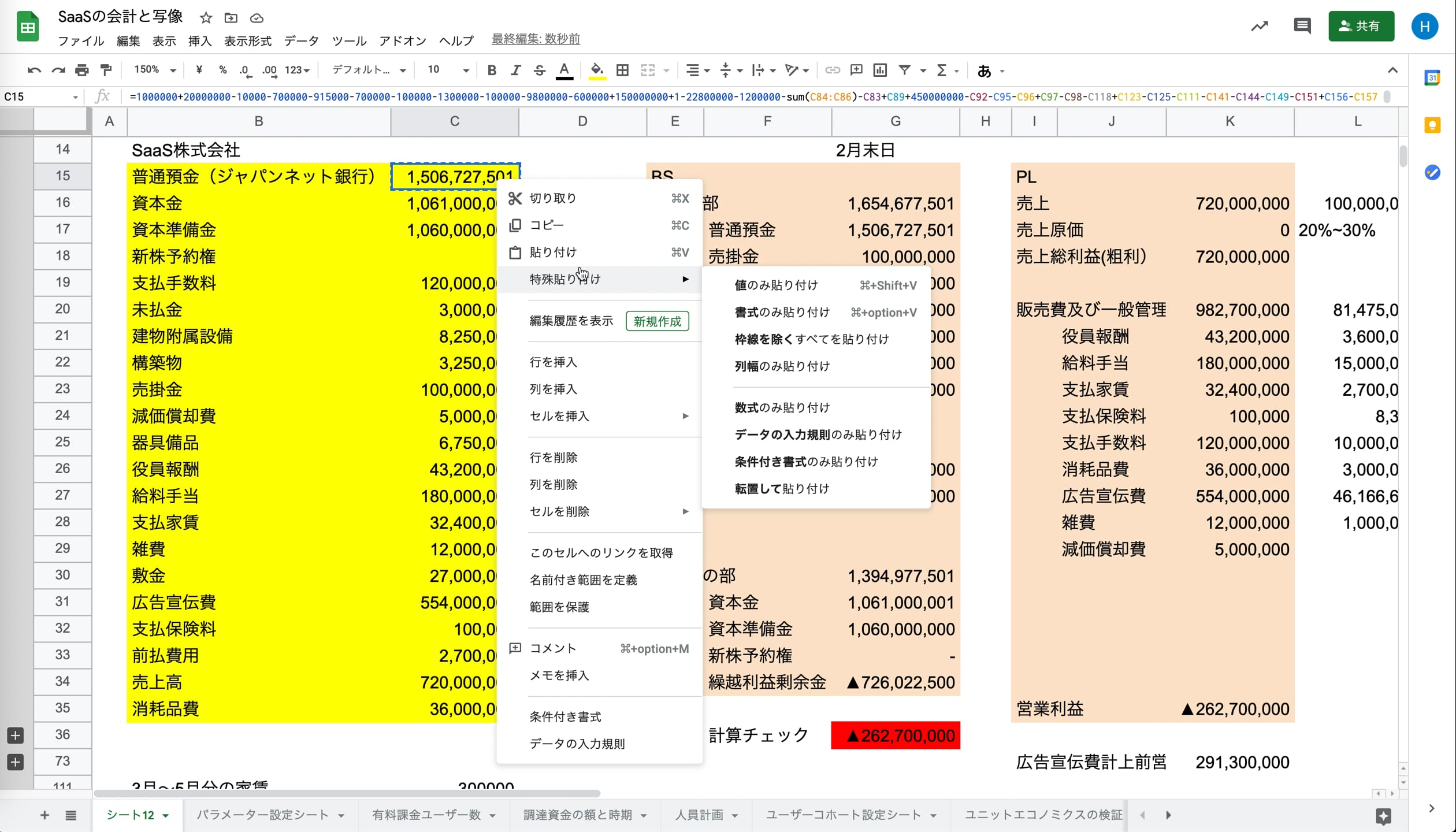Click the Undo icon
1456x832 pixels.
pos(34,70)
